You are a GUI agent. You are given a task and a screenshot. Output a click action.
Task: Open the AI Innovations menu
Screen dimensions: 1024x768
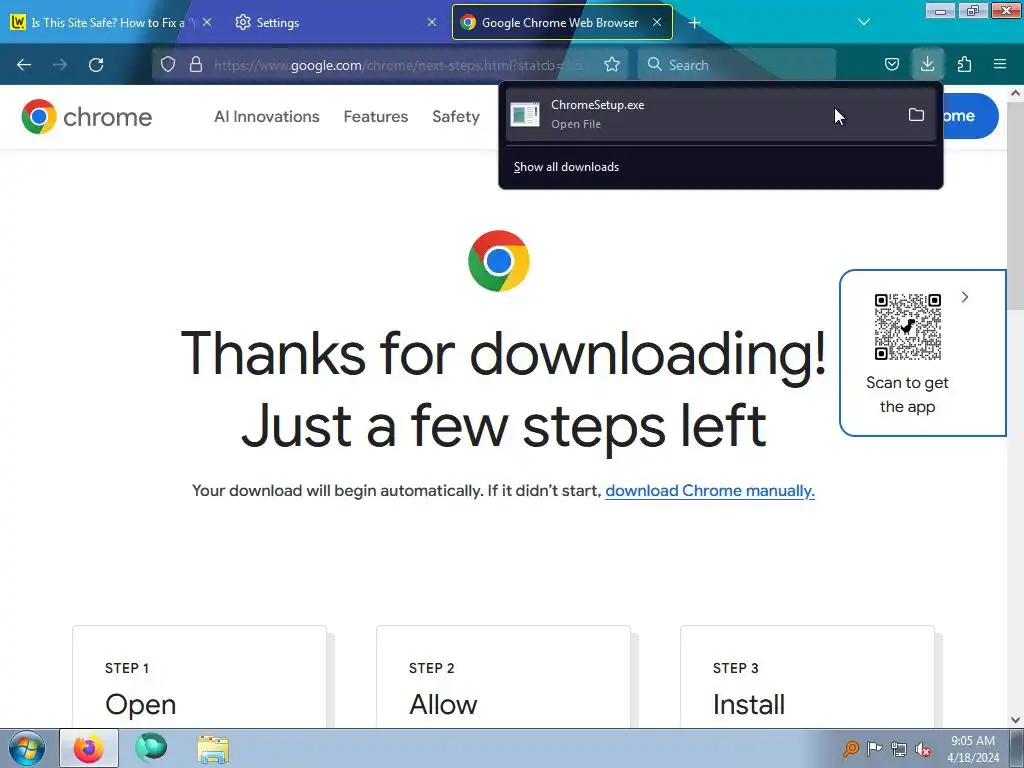(x=266, y=117)
